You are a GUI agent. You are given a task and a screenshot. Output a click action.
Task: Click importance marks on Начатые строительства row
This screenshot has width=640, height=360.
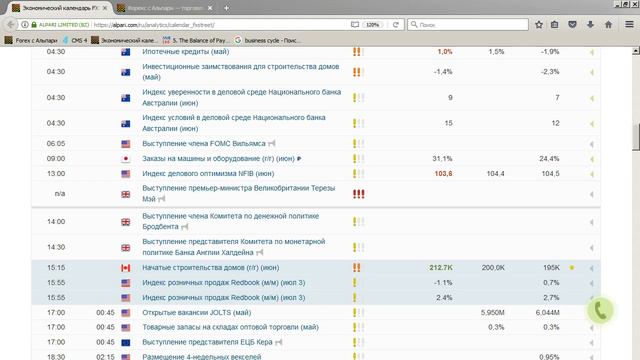pos(358,268)
